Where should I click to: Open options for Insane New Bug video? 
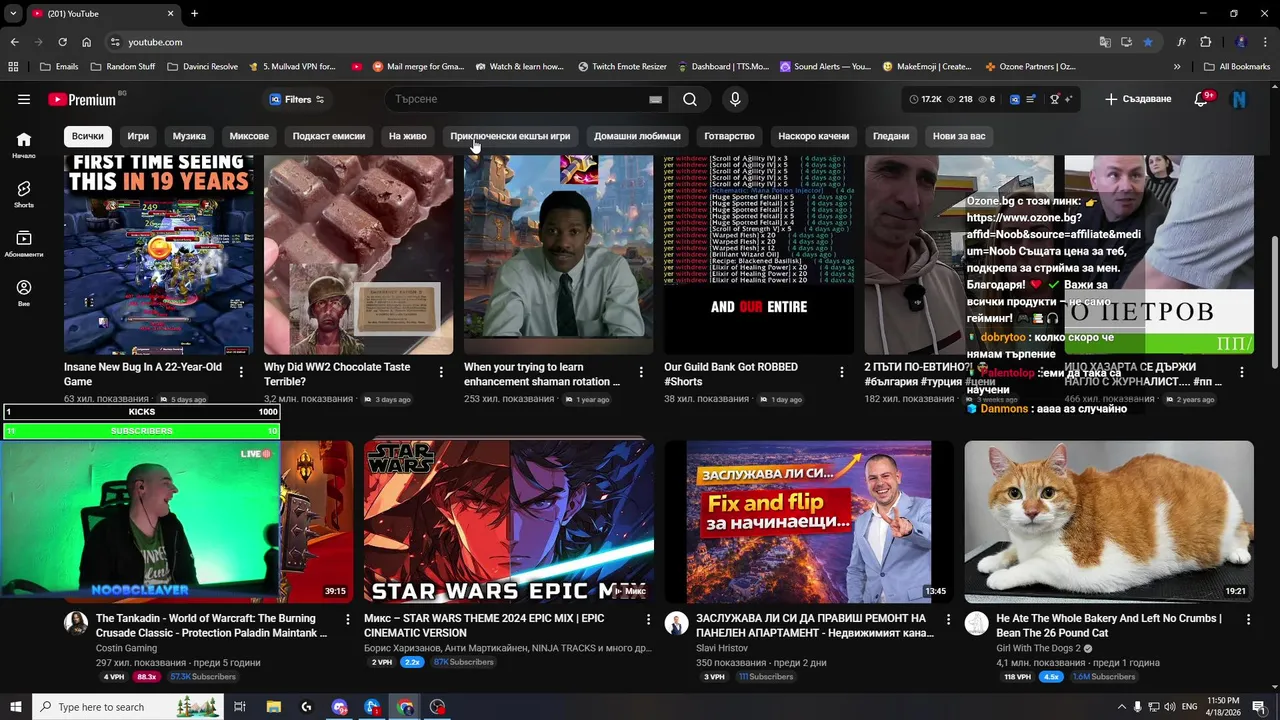click(x=241, y=372)
